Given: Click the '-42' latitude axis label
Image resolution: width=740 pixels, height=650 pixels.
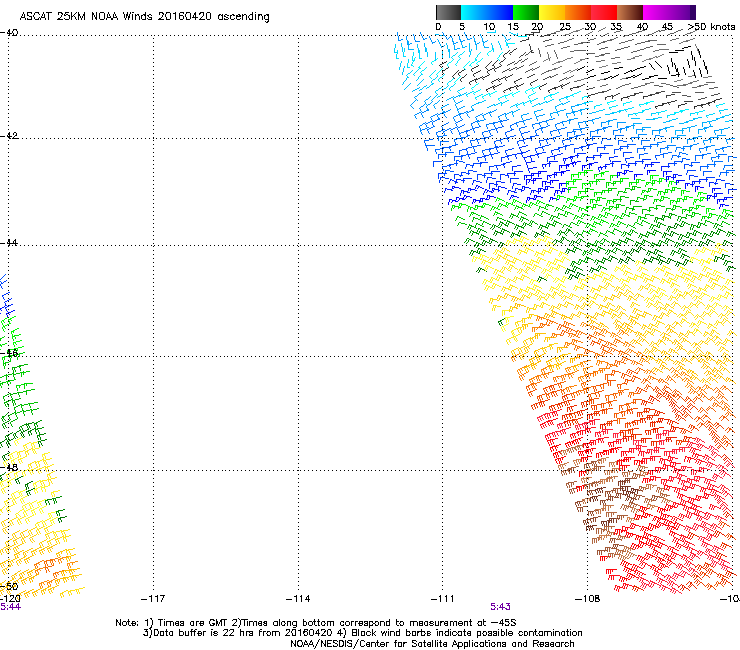Looking at the screenshot, I should pyautogui.click(x=9, y=135).
